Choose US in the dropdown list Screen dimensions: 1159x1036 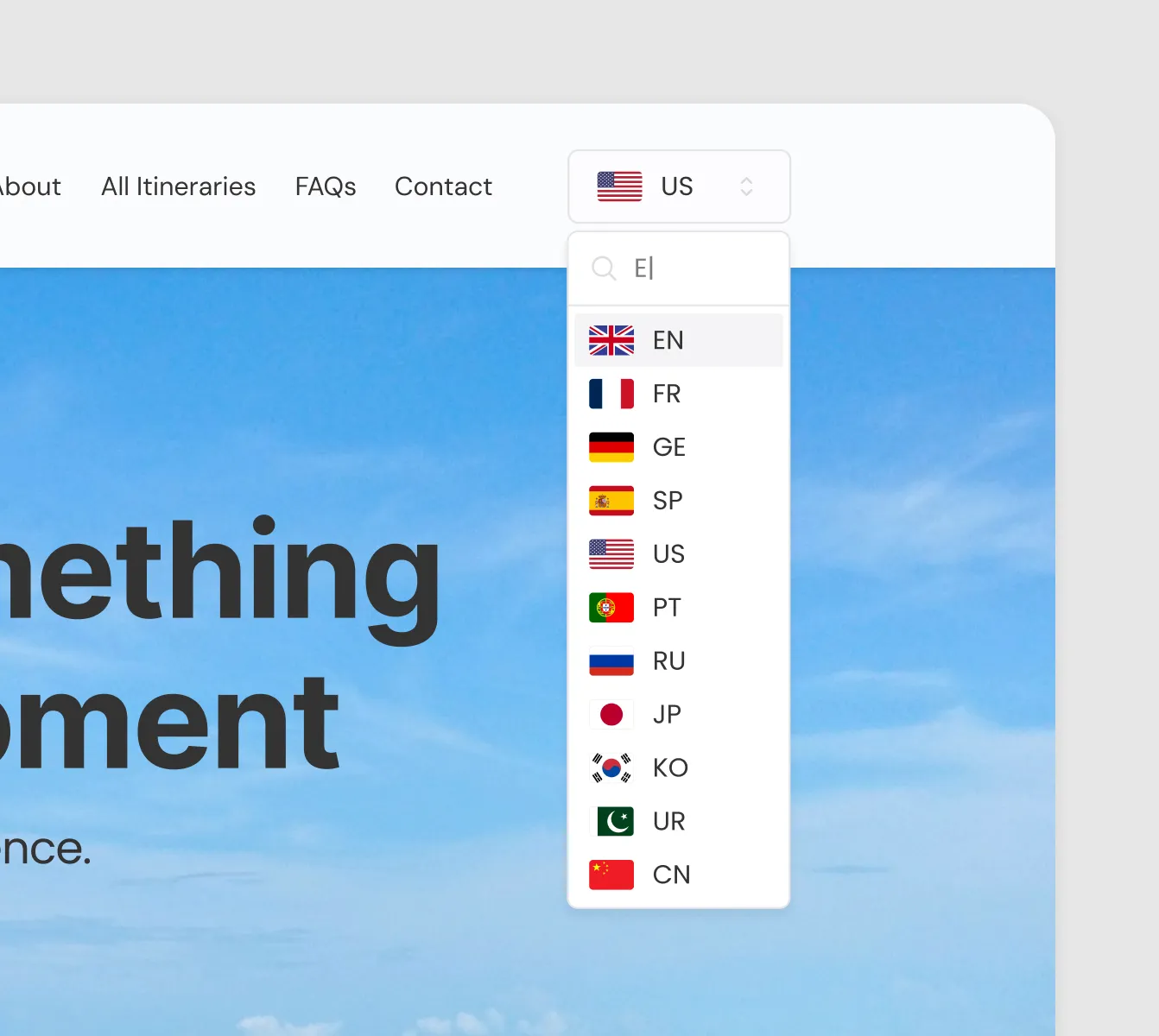[679, 554]
